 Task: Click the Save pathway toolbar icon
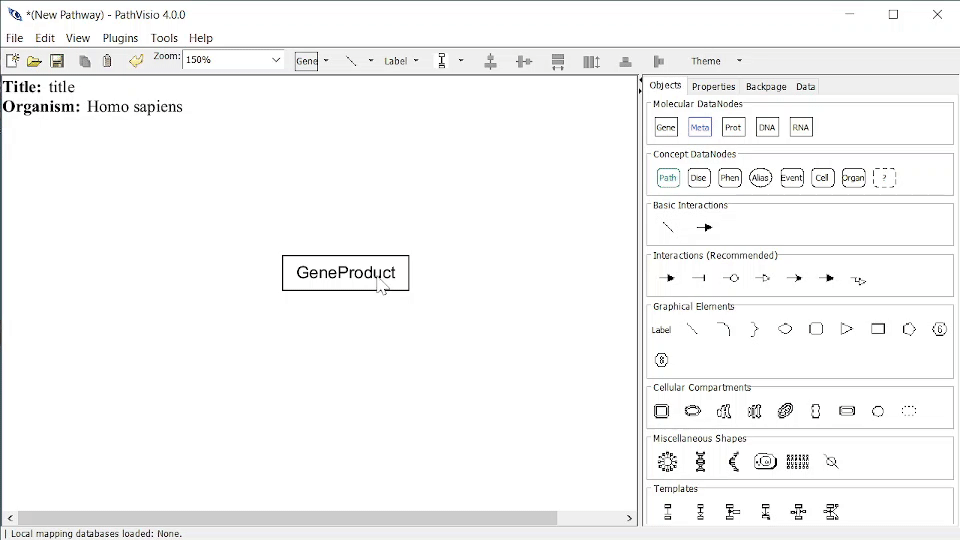pyautogui.click(x=57, y=61)
